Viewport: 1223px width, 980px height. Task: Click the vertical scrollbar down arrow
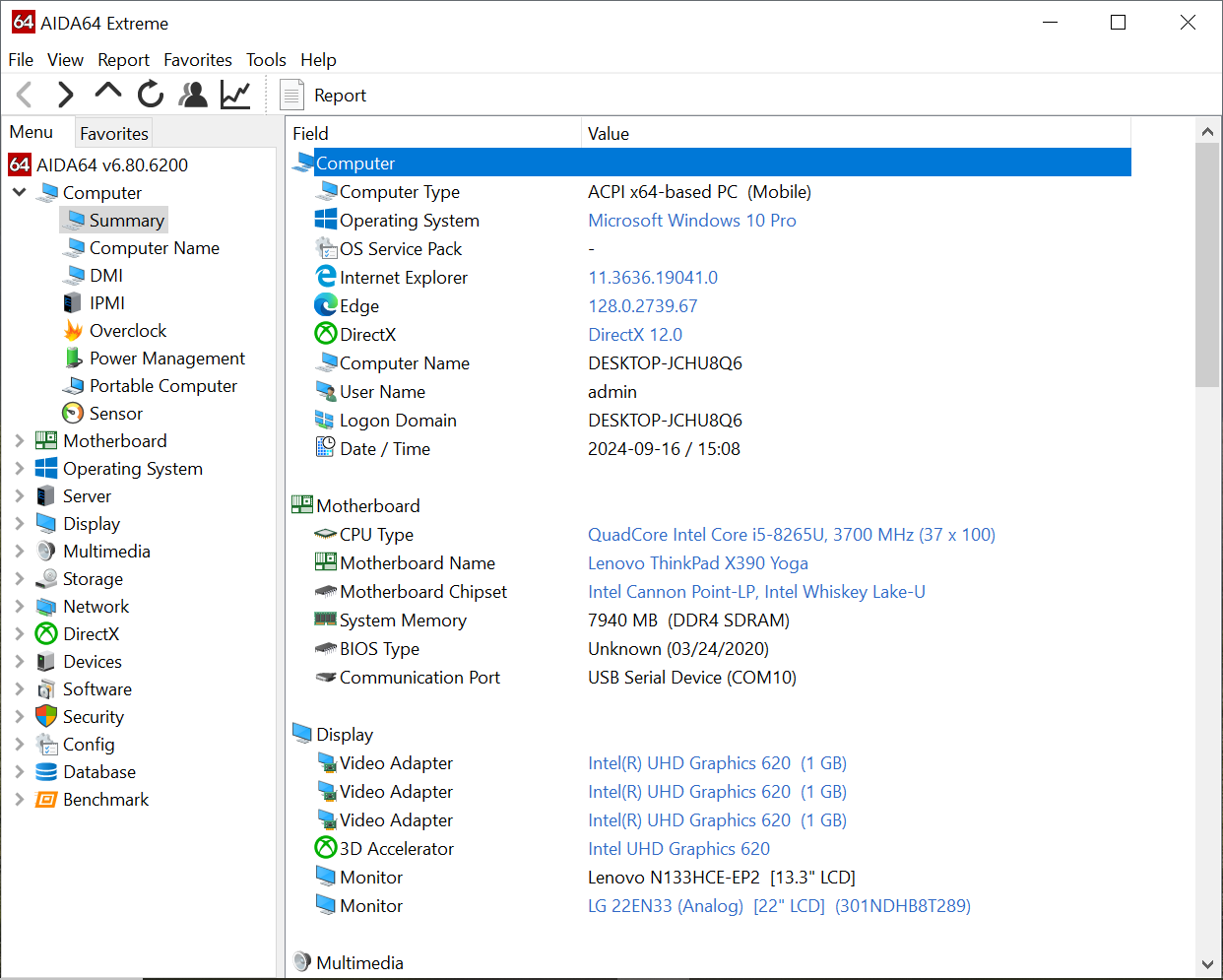[x=1207, y=965]
